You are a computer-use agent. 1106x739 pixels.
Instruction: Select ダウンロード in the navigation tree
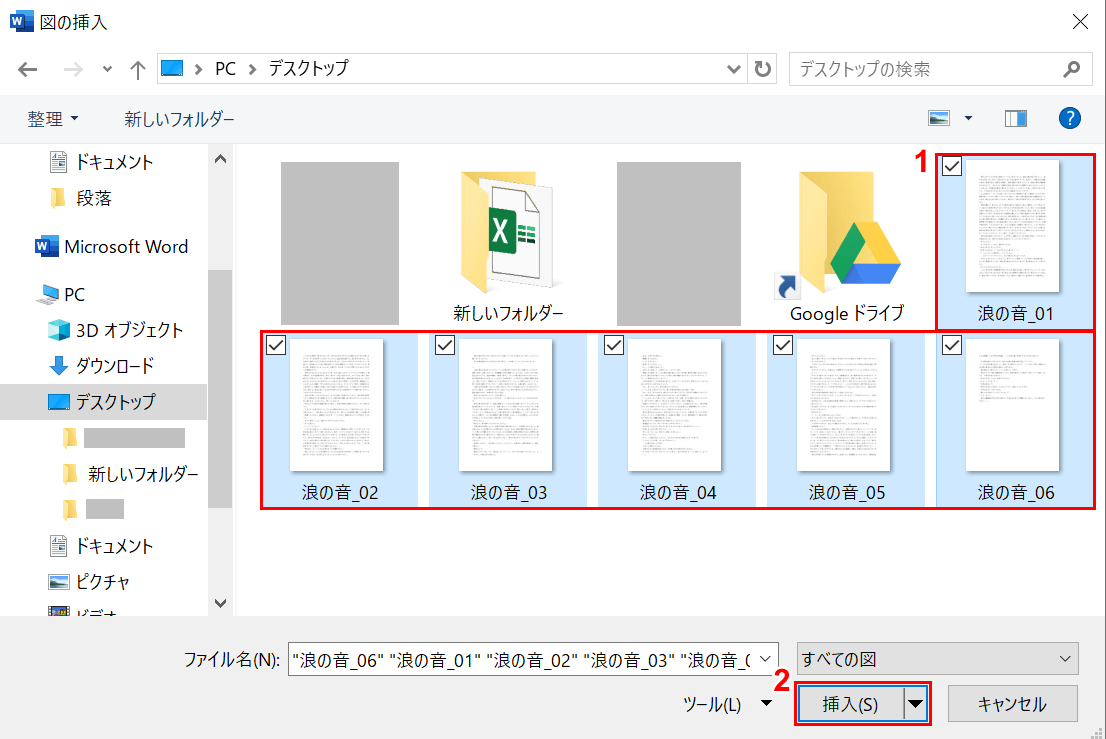tap(115, 366)
